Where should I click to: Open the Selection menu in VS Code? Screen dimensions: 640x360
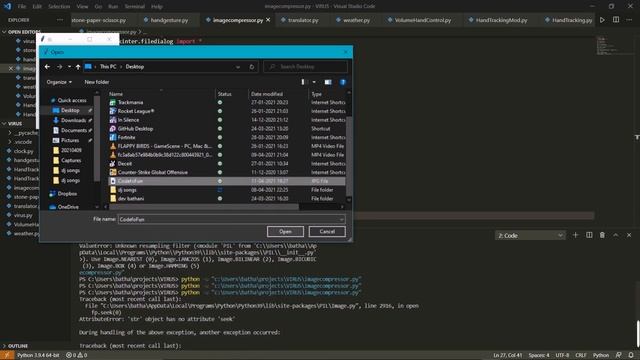pyautogui.click(x=59, y=7)
